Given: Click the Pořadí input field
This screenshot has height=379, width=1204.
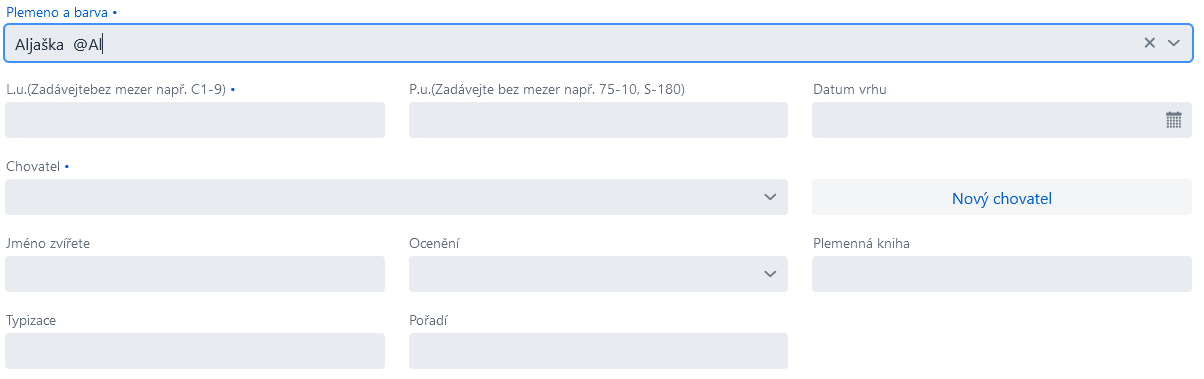Looking at the screenshot, I should pyautogui.click(x=598, y=351).
